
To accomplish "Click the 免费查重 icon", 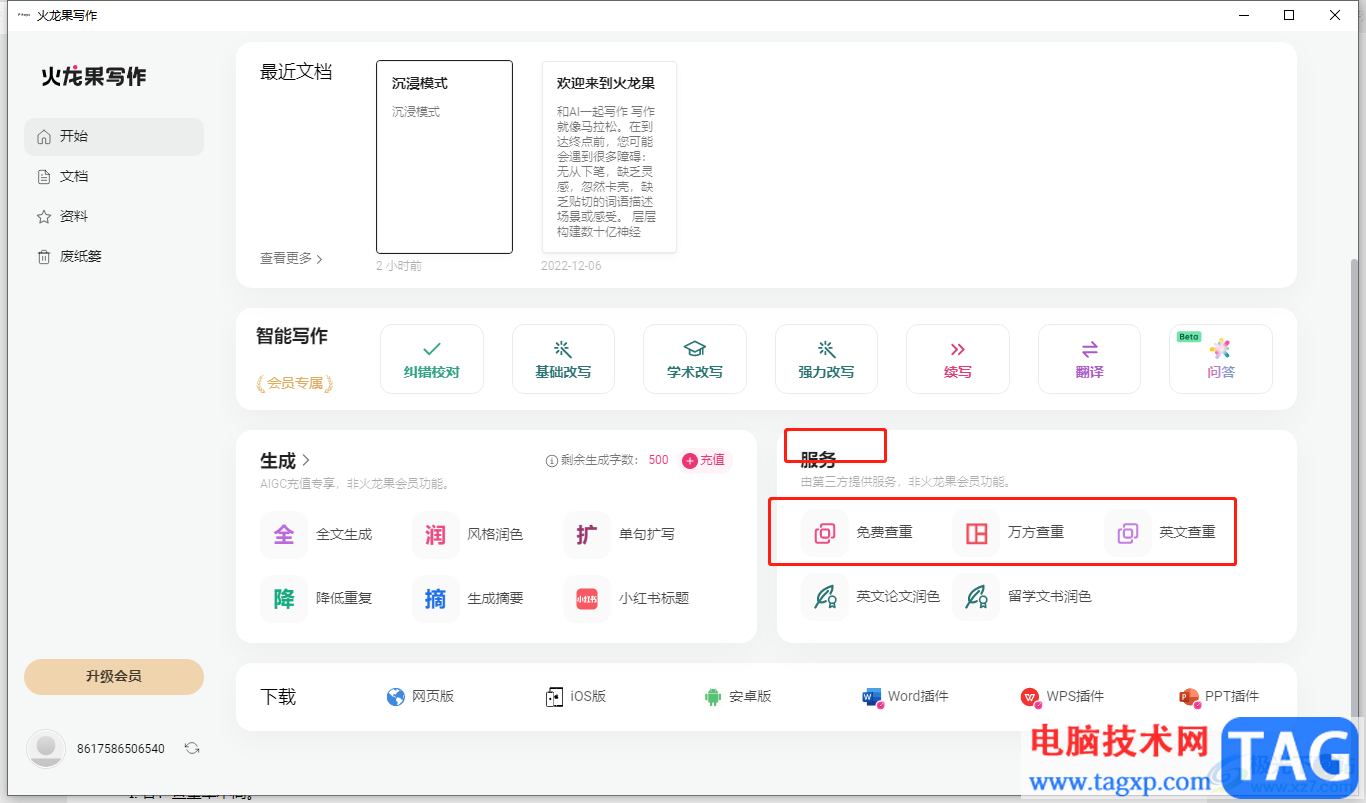I will click(825, 533).
